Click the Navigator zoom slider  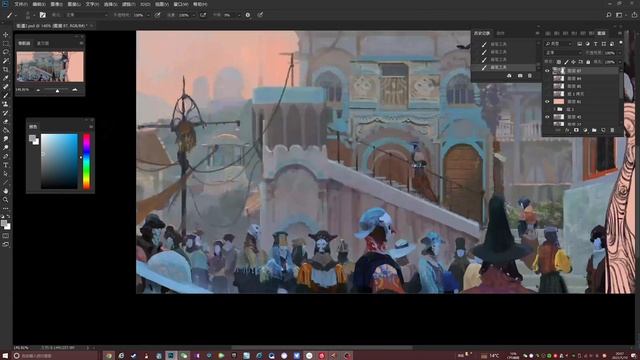pyautogui.click(x=57, y=90)
